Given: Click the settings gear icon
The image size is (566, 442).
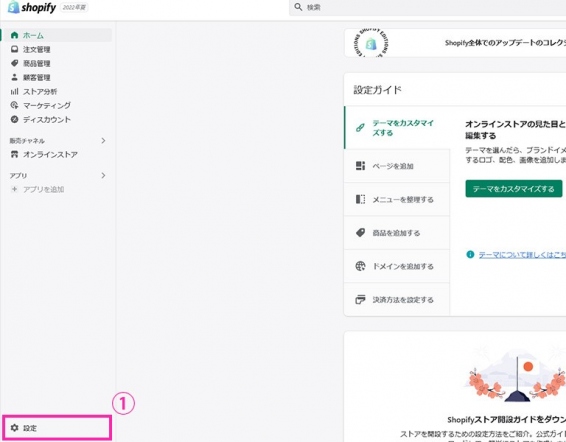Looking at the screenshot, I should coord(14,428).
